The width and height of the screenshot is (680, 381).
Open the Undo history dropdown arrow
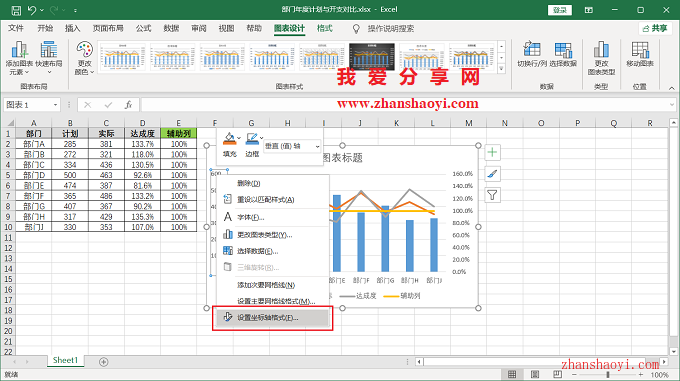[42, 10]
